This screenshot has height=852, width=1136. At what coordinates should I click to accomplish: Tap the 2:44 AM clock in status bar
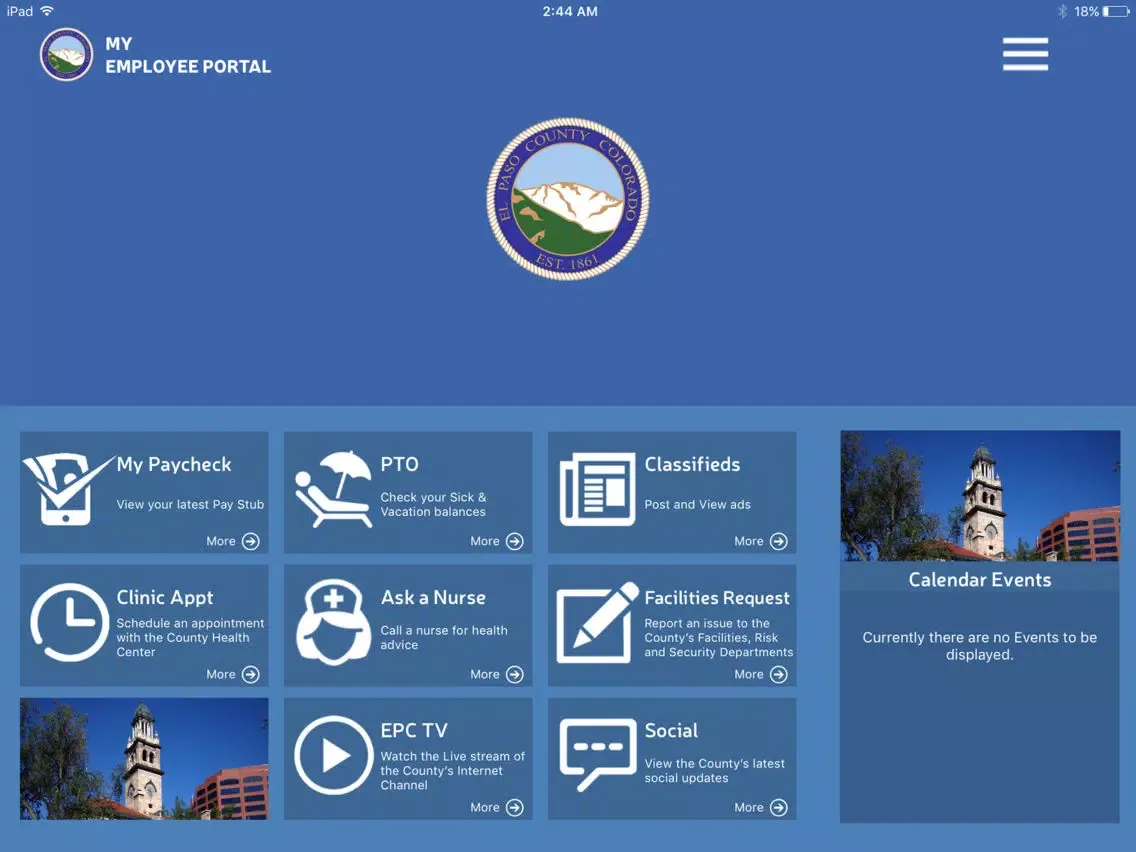(x=570, y=12)
